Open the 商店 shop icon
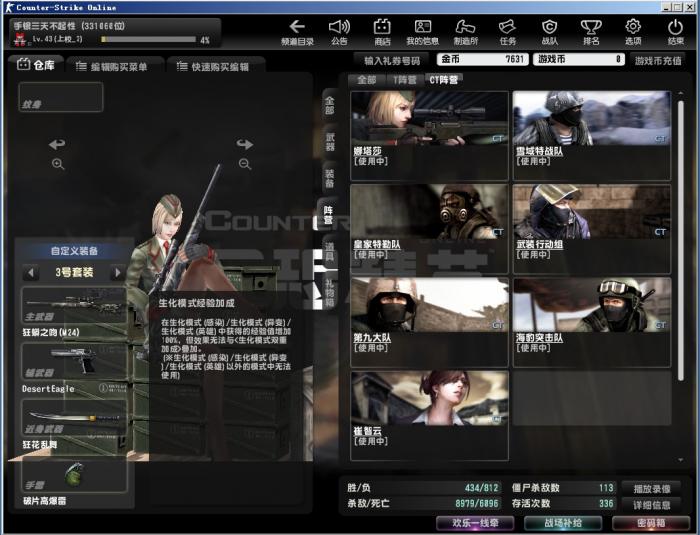 (x=382, y=32)
